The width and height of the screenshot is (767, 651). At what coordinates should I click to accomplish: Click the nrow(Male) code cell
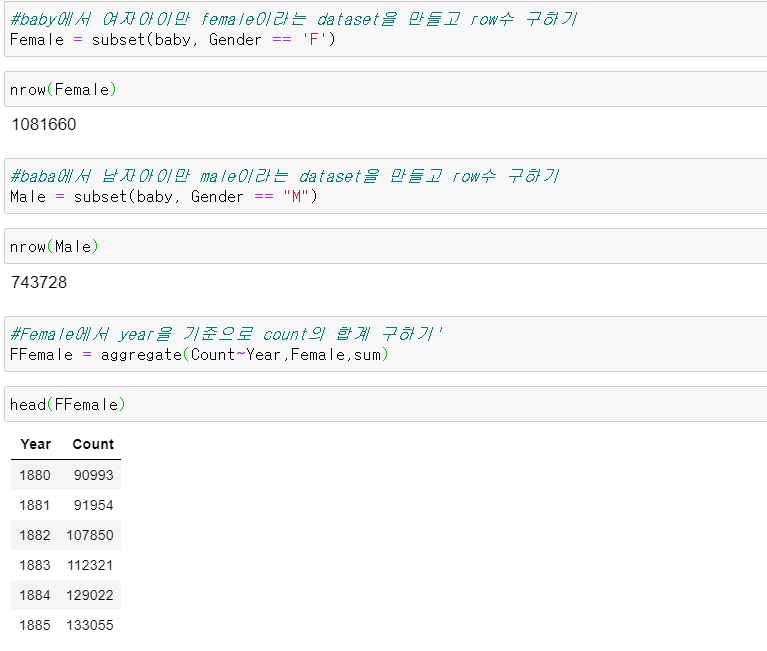click(x=386, y=246)
